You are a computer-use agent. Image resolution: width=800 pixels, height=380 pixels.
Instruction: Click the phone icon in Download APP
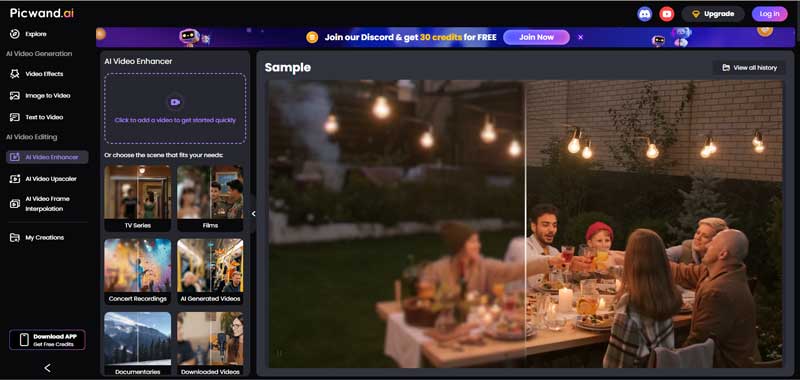click(x=24, y=340)
